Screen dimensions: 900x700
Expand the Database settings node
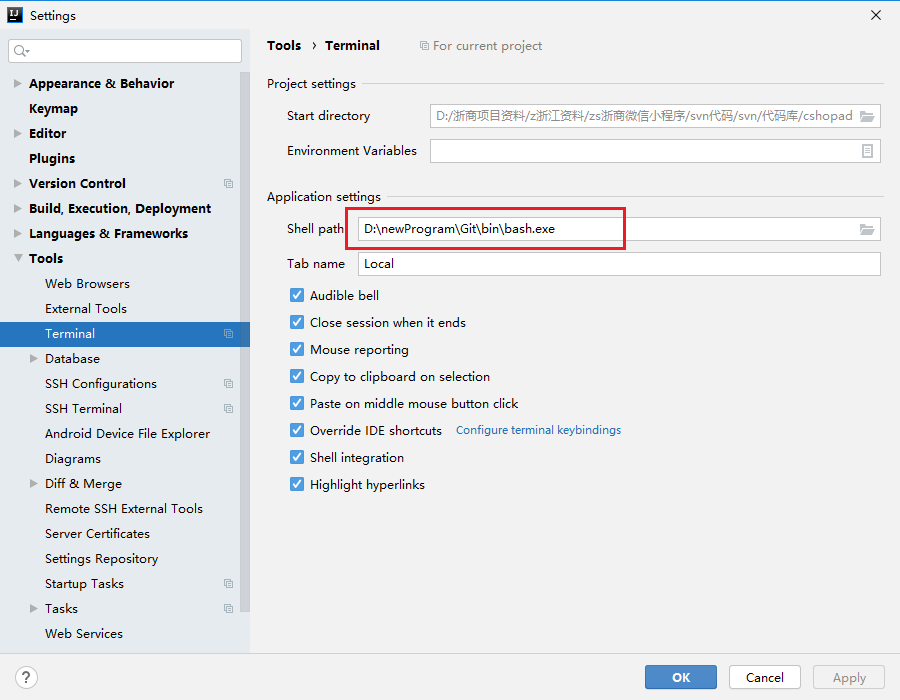34,359
